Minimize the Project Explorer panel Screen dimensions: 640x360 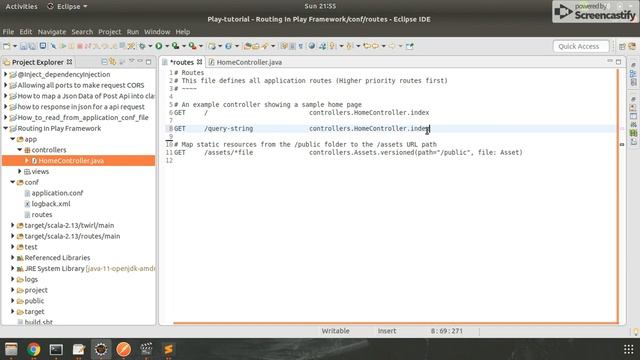click(140, 62)
